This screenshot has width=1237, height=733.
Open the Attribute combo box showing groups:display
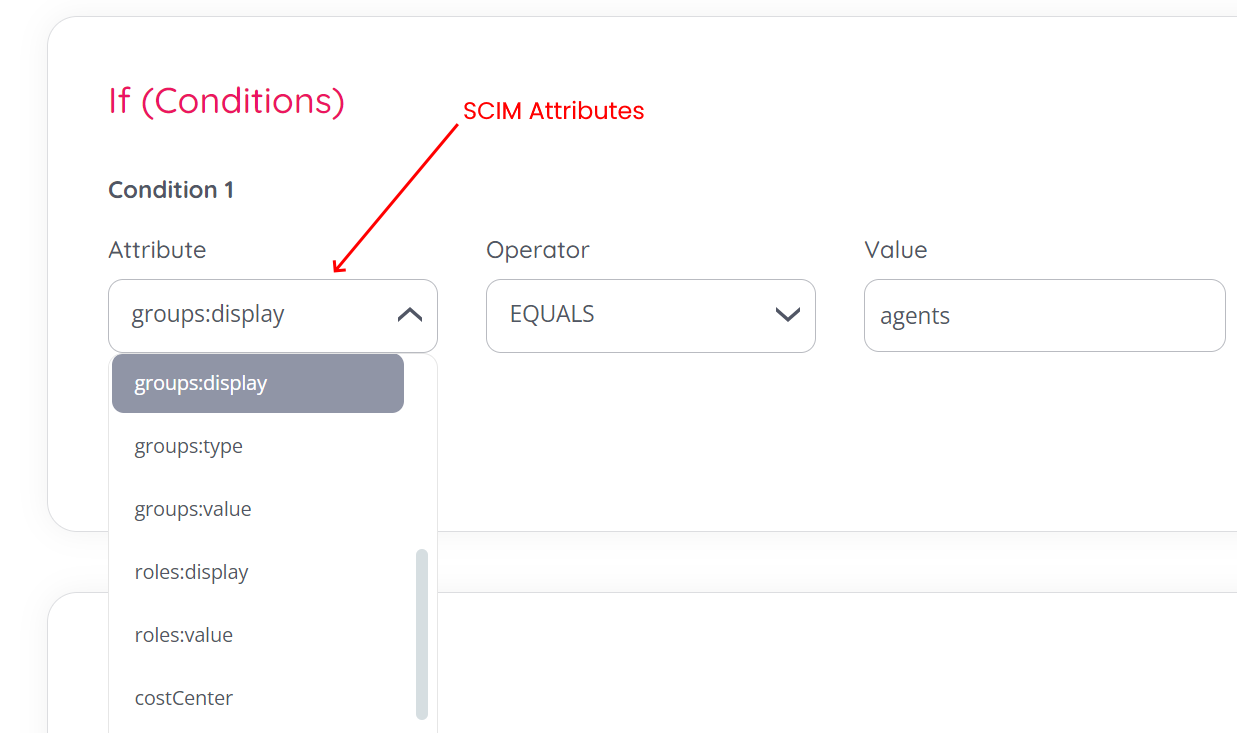[x=250, y=315]
